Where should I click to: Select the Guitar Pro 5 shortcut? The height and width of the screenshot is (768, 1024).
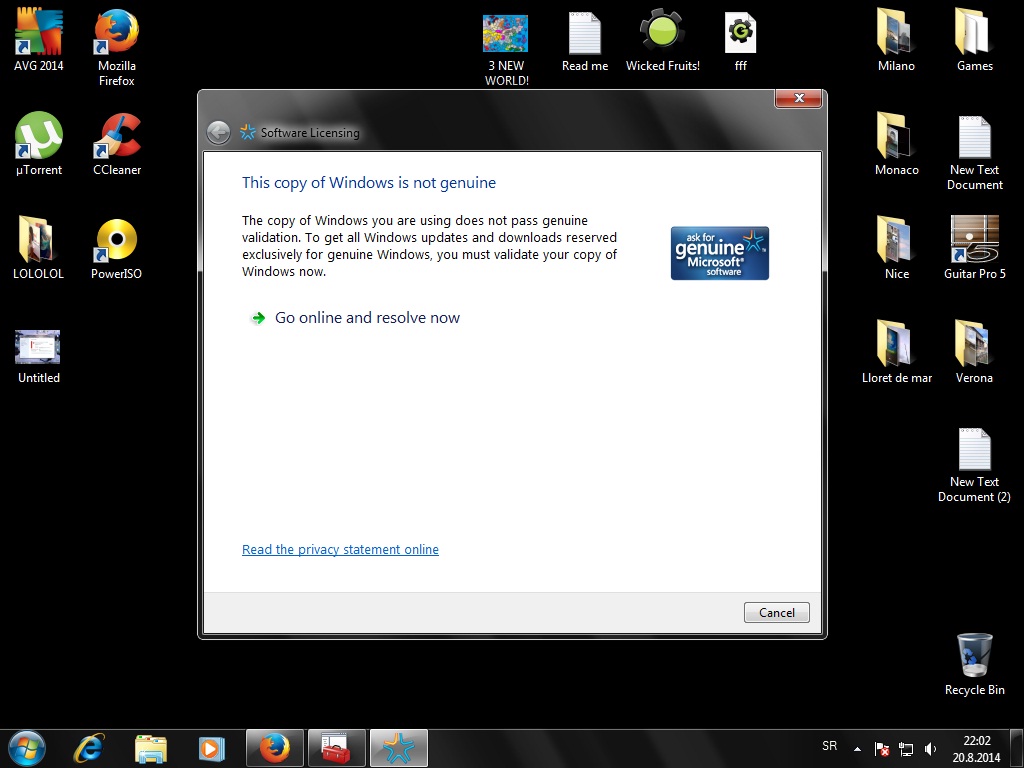click(x=974, y=247)
